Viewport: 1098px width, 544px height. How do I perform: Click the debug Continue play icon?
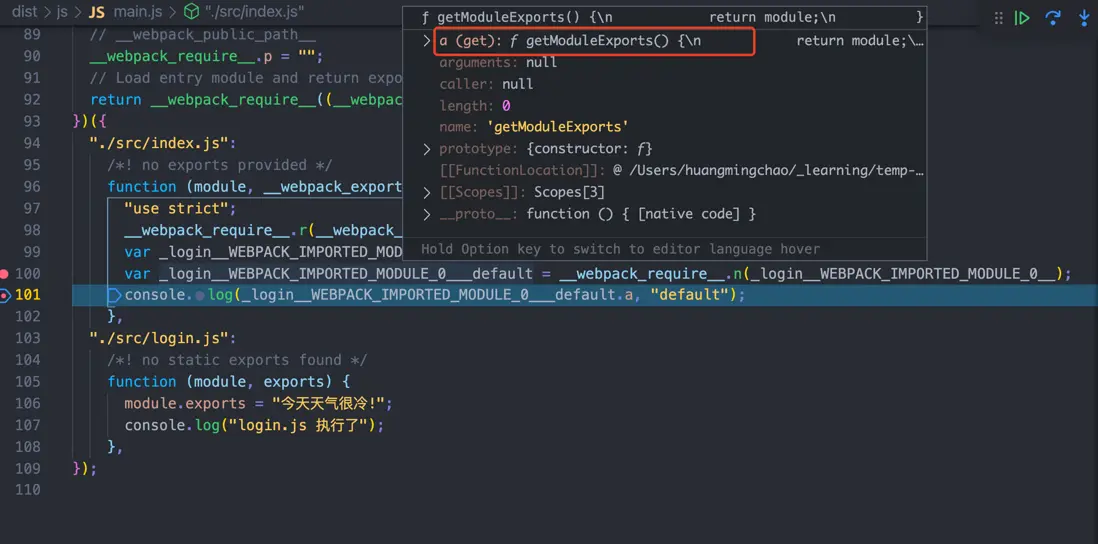[1022, 18]
